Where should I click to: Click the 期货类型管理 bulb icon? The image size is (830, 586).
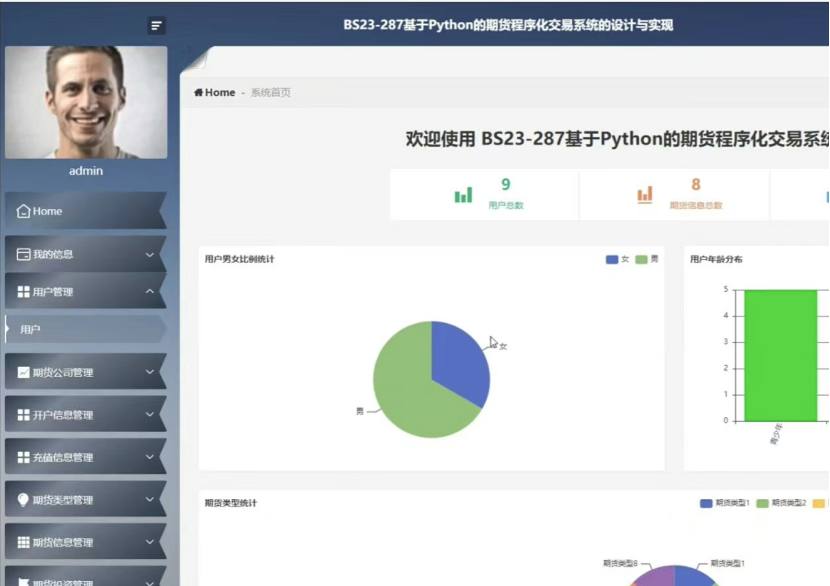coord(23,500)
